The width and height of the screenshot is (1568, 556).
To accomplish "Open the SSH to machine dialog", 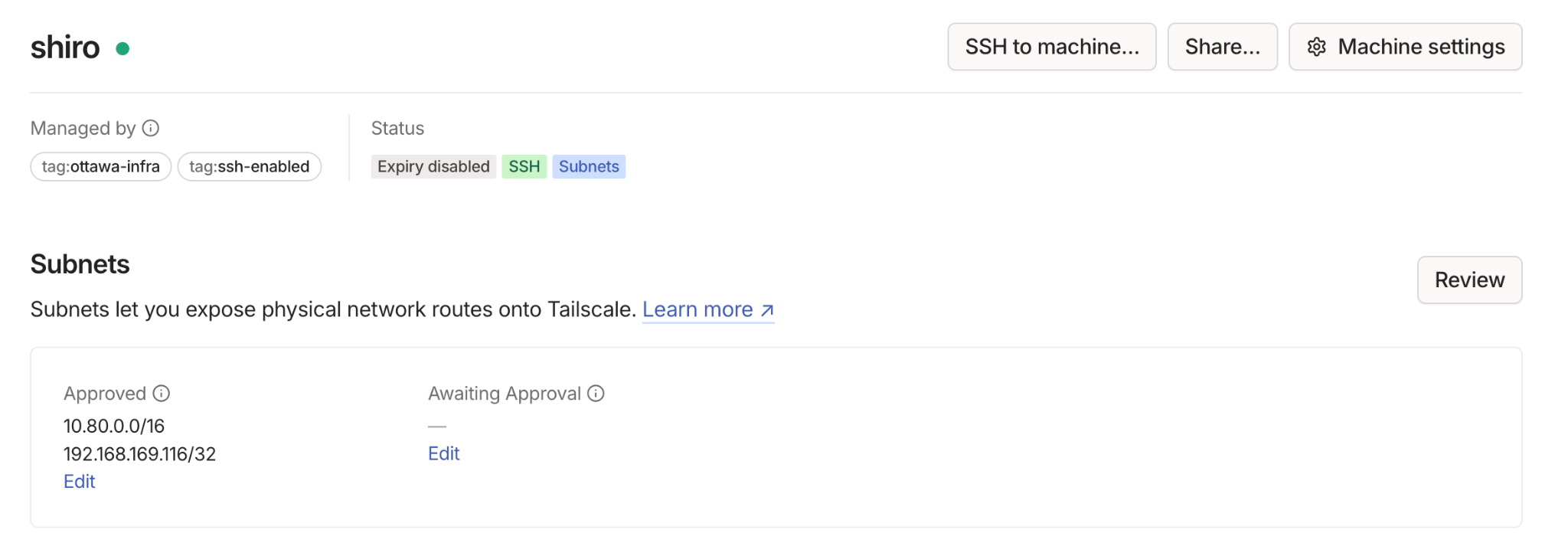I will [x=1051, y=47].
